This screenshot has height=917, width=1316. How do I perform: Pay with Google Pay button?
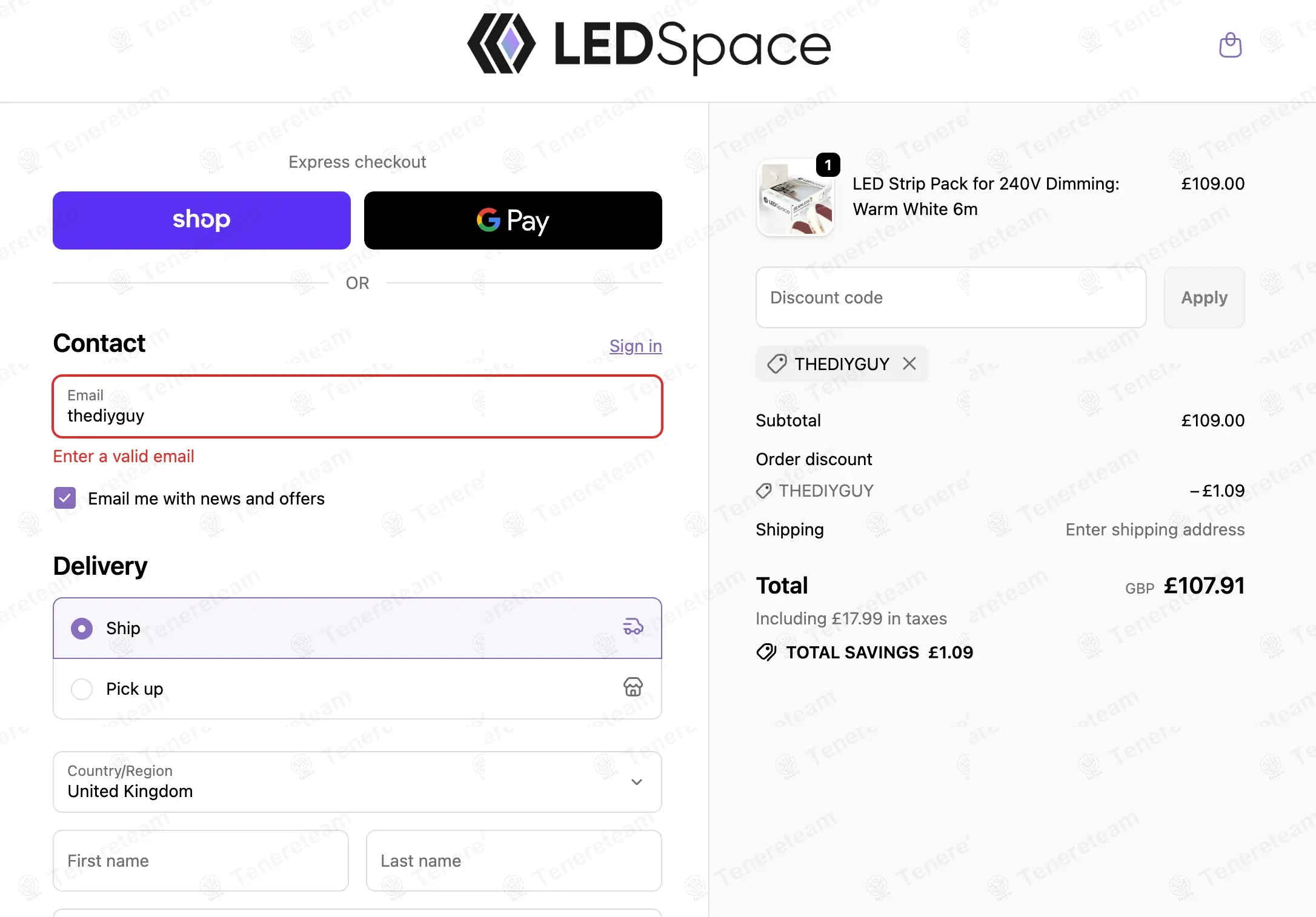point(513,220)
